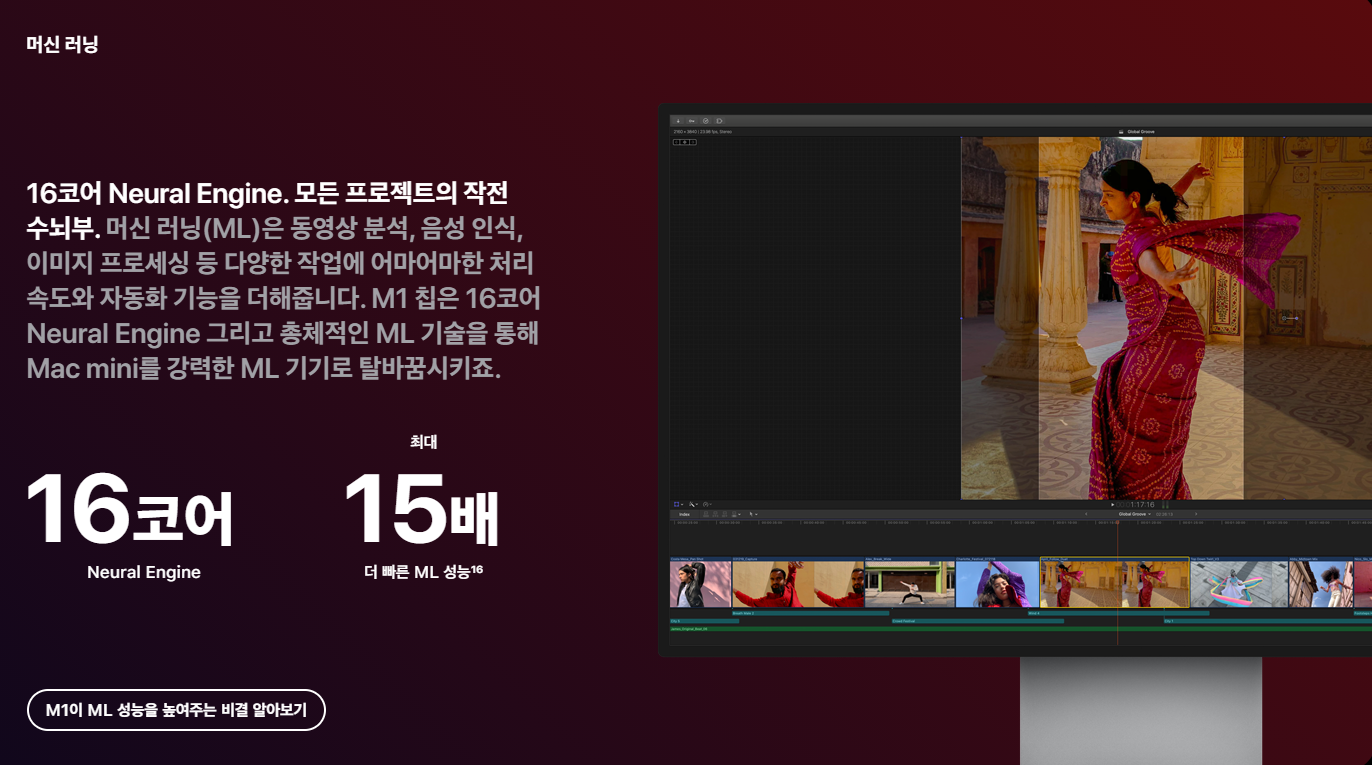Click the Global Groove title above the viewer
The height and width of the screenshot is (765, 1372).
(1140, 132)
